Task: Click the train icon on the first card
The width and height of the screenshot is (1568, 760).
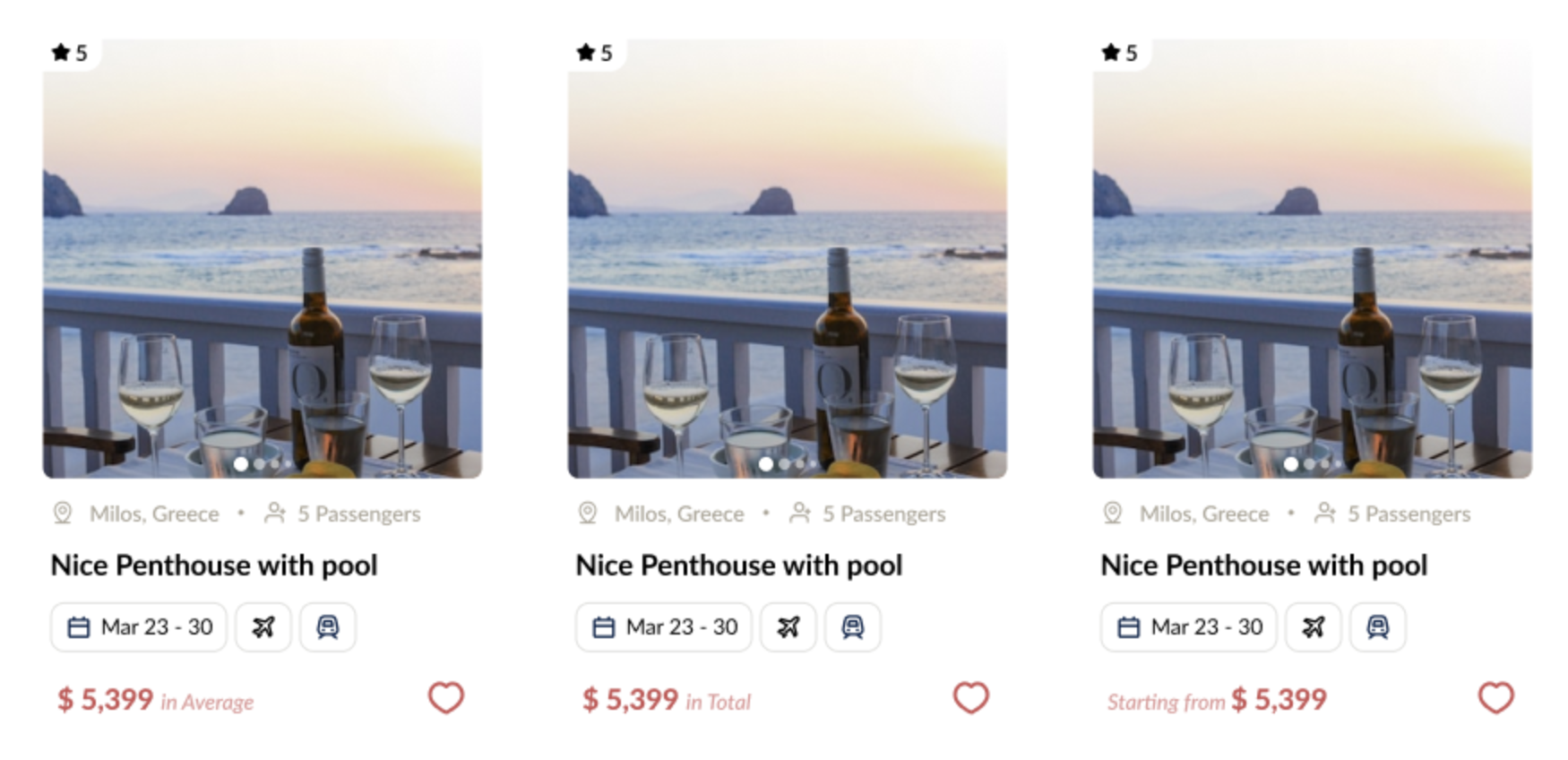Action: tap(328, 626)
